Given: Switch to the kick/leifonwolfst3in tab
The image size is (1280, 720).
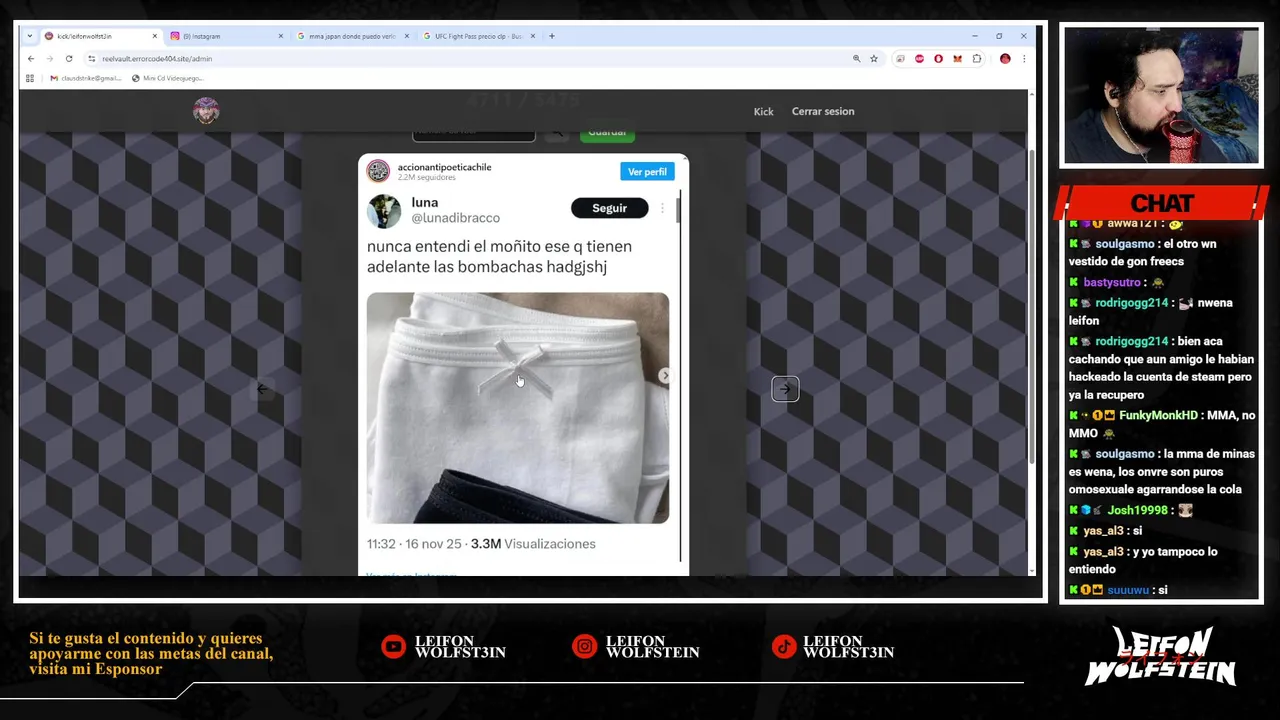Looking at the screenshot, I should pos(100,36).
